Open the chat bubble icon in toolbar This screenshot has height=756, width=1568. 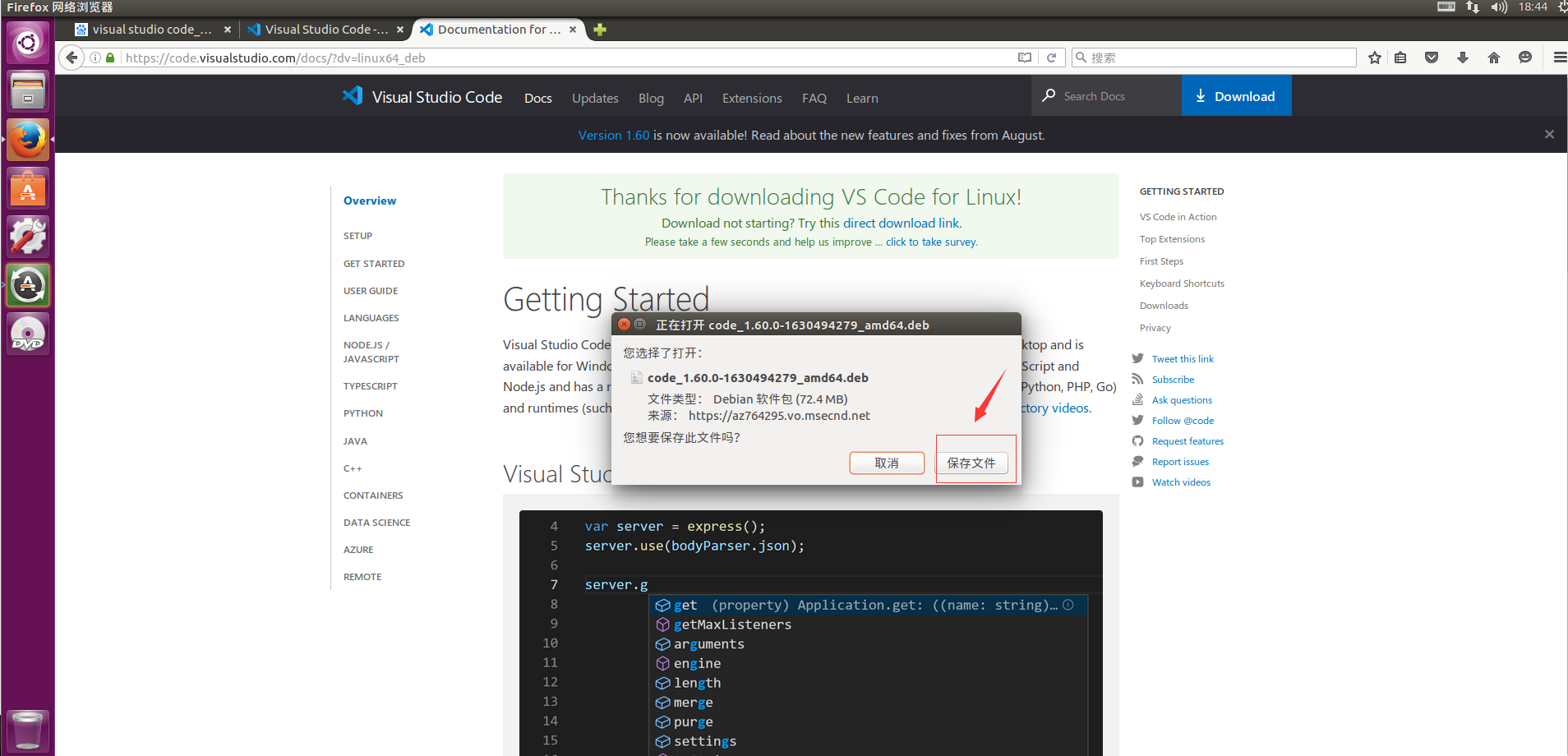point(1525,58)
